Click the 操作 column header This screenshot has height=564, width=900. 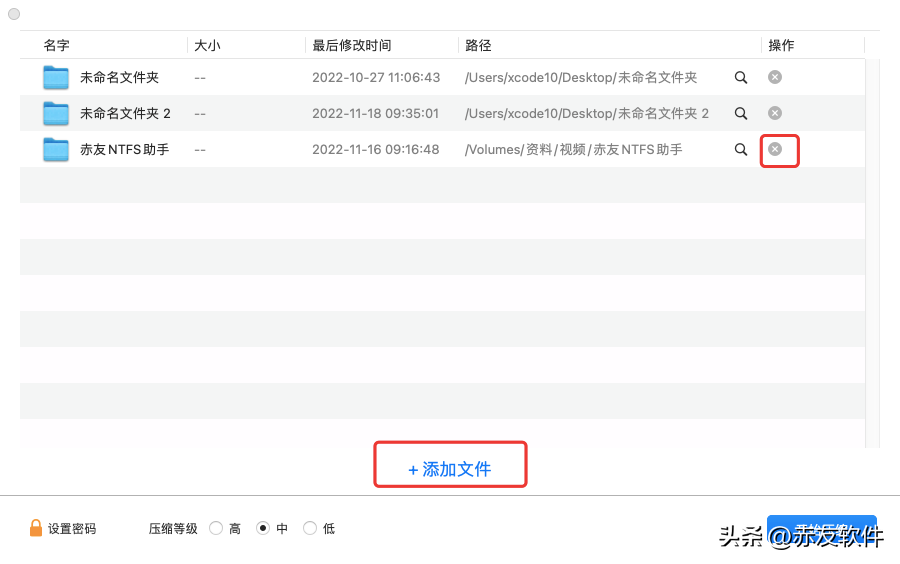point(781,45)
